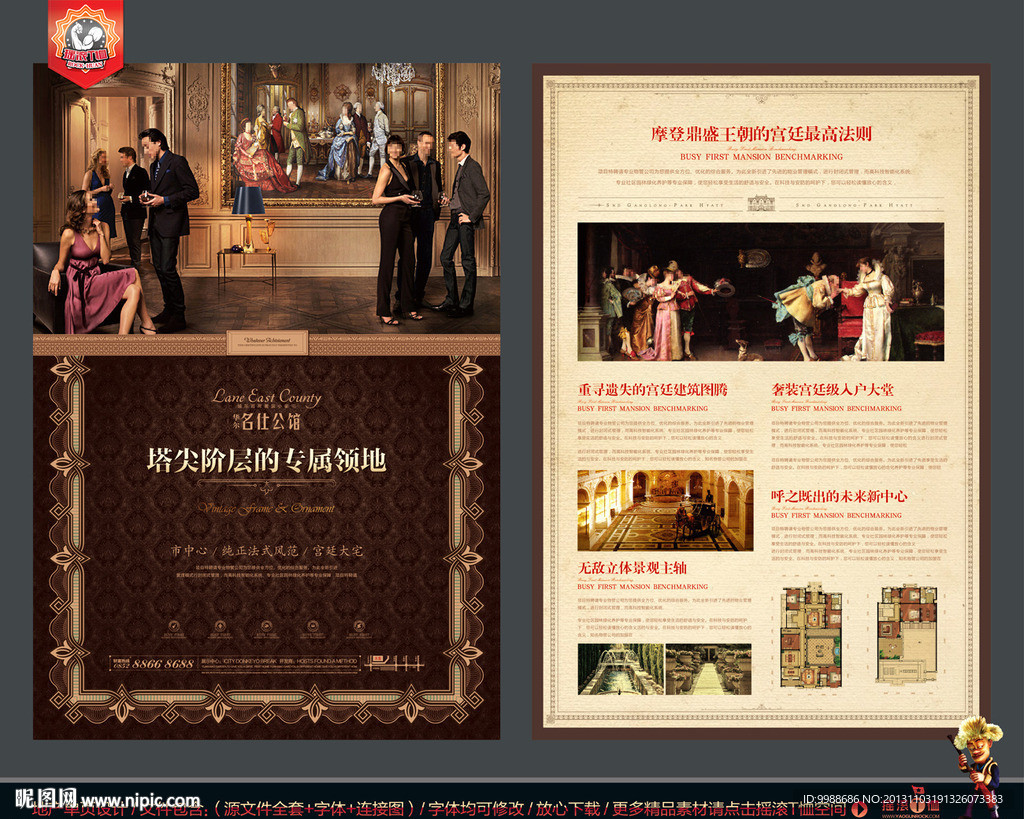Click the small plaque label below the party photo

pyautogui.click(x=266, y=343)
